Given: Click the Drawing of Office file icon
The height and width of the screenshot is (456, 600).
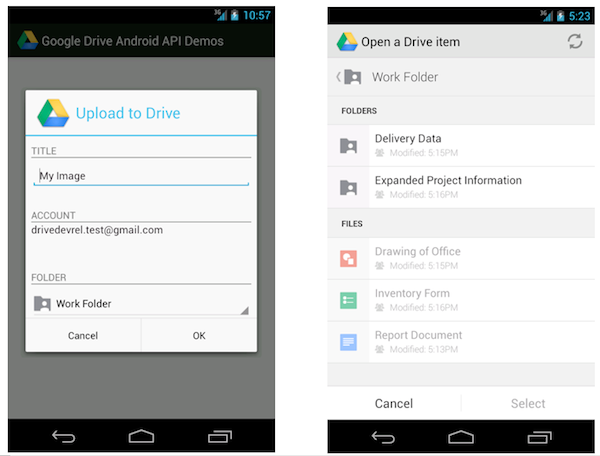Looking at the screenshot, I should pyautogui.click(x=348, y=259).
